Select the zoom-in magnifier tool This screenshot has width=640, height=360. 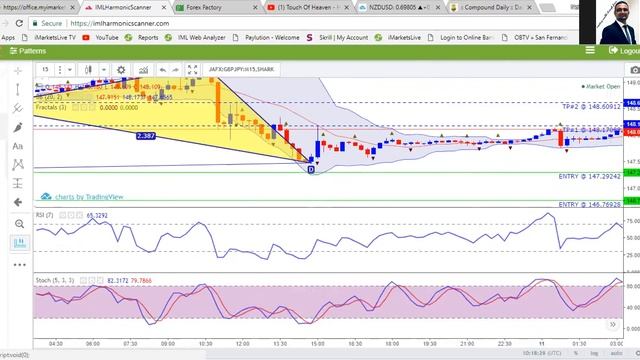19,224
